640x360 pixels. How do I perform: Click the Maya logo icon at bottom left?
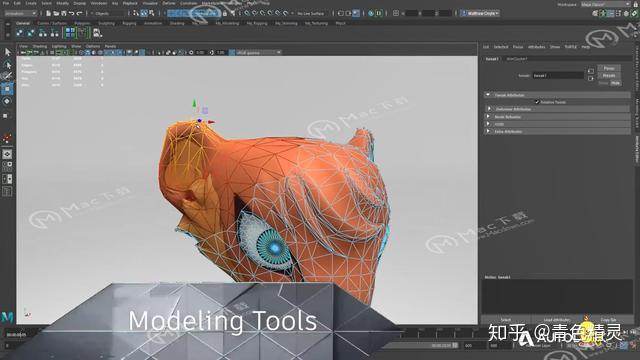[x=7, y=317]
